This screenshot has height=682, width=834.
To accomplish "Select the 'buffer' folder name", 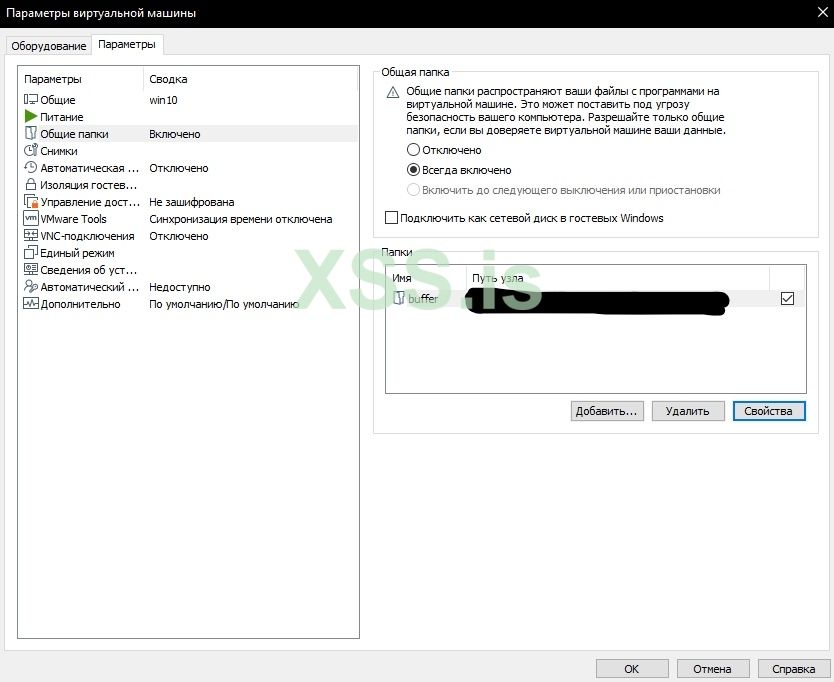I will pos(423,298).
